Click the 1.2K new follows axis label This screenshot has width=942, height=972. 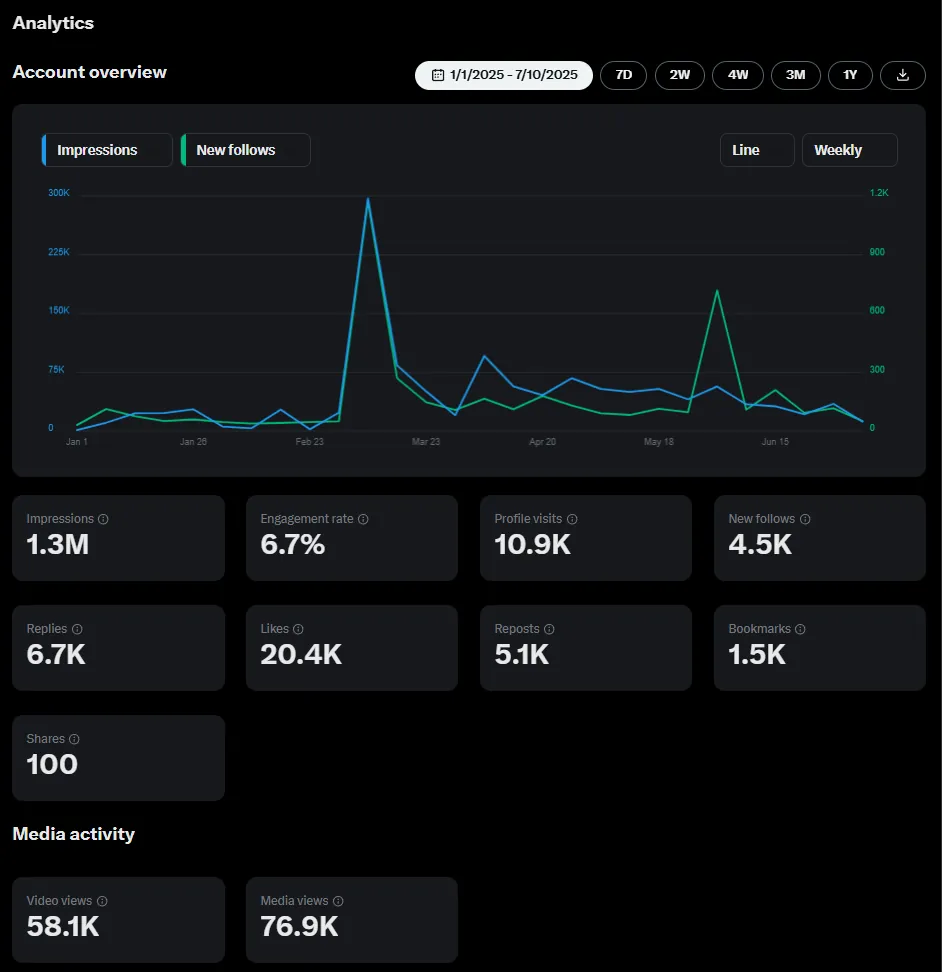[x=879, y=193]
